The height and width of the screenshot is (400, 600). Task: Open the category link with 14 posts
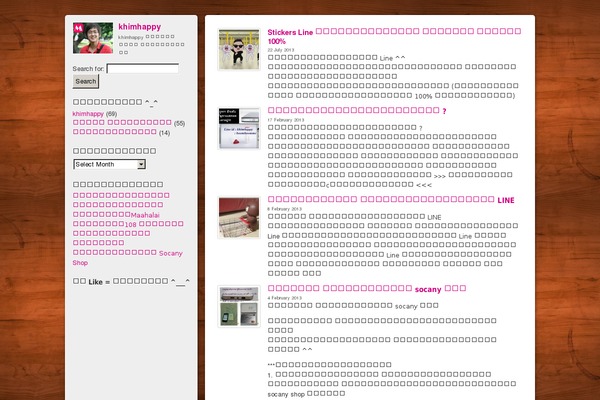click(x=115, y=132)
